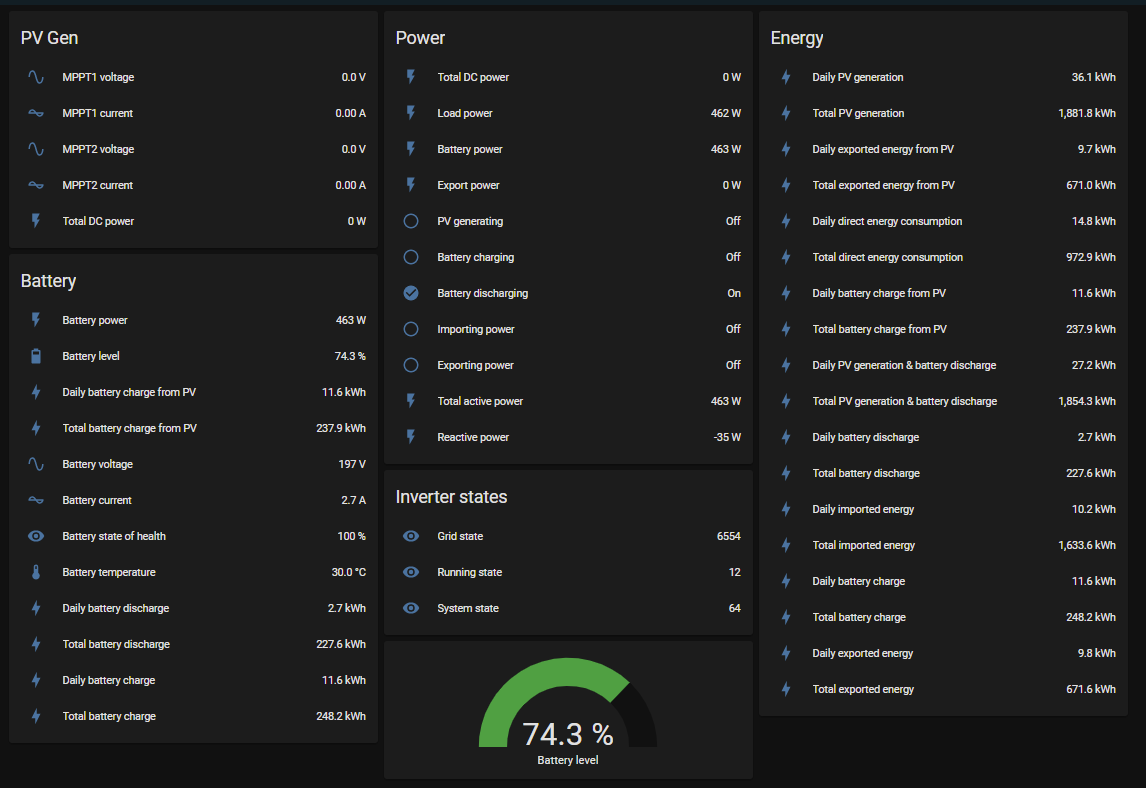Click the lightning bolt icon beside Total DC power
The width and height of the screenshot is (1146, 788).
coord(410,77)
